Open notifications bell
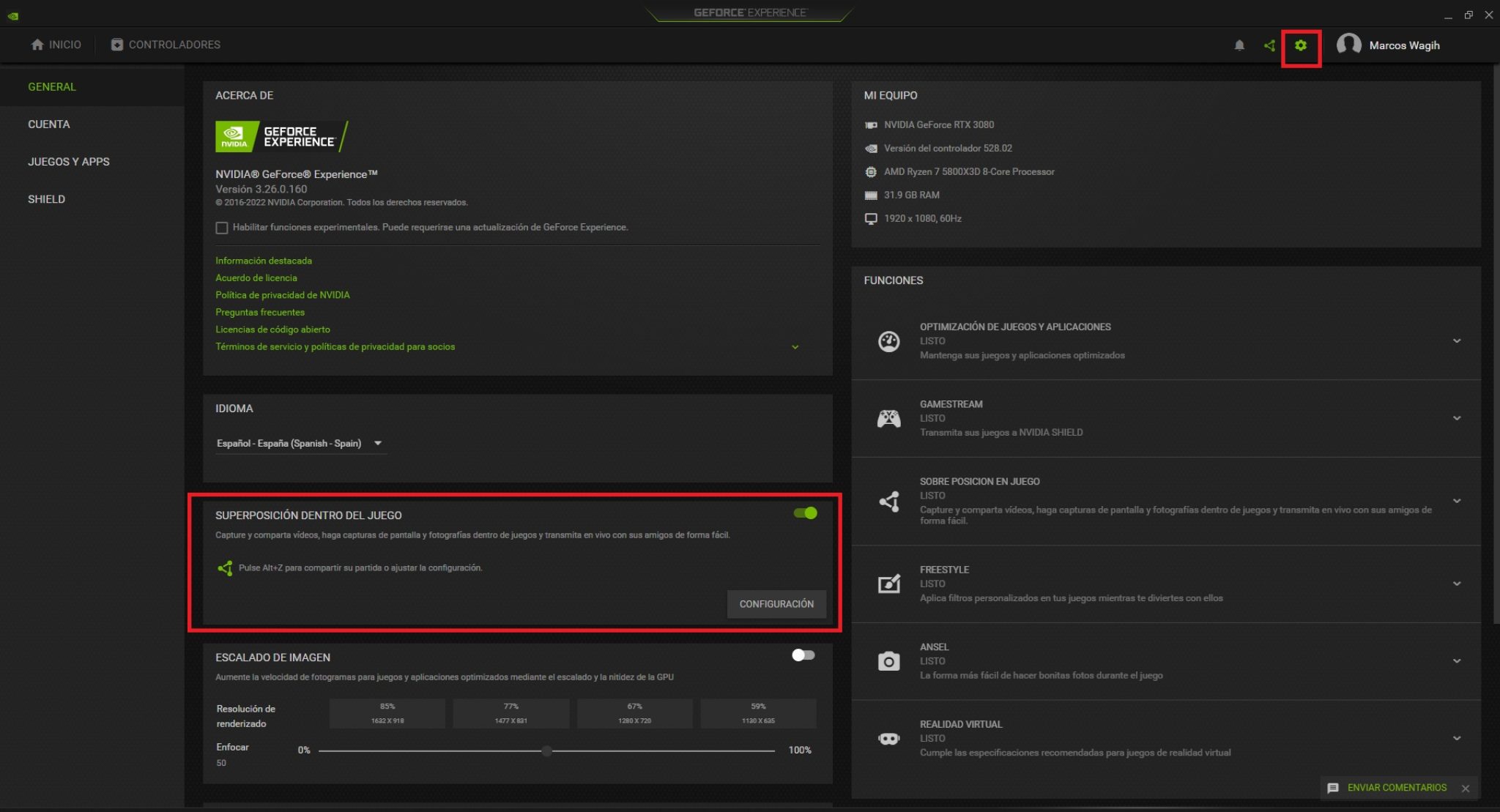 1240,45
